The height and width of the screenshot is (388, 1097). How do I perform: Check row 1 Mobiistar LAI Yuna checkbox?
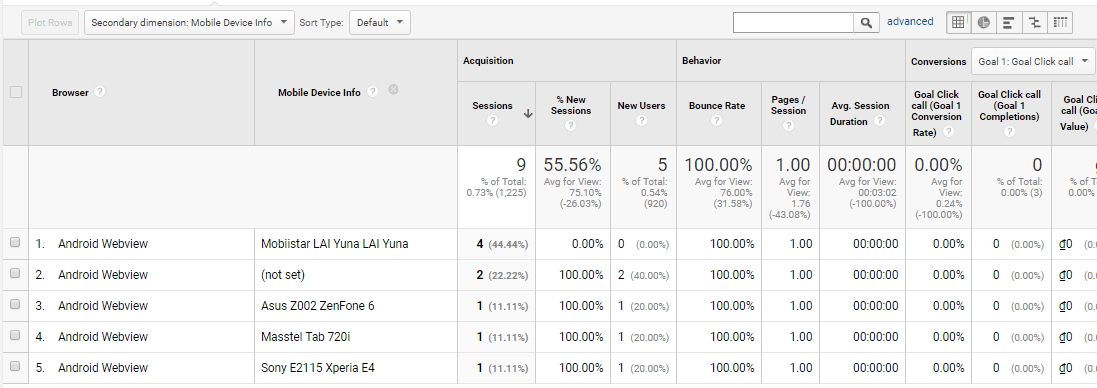pos(15,243)
